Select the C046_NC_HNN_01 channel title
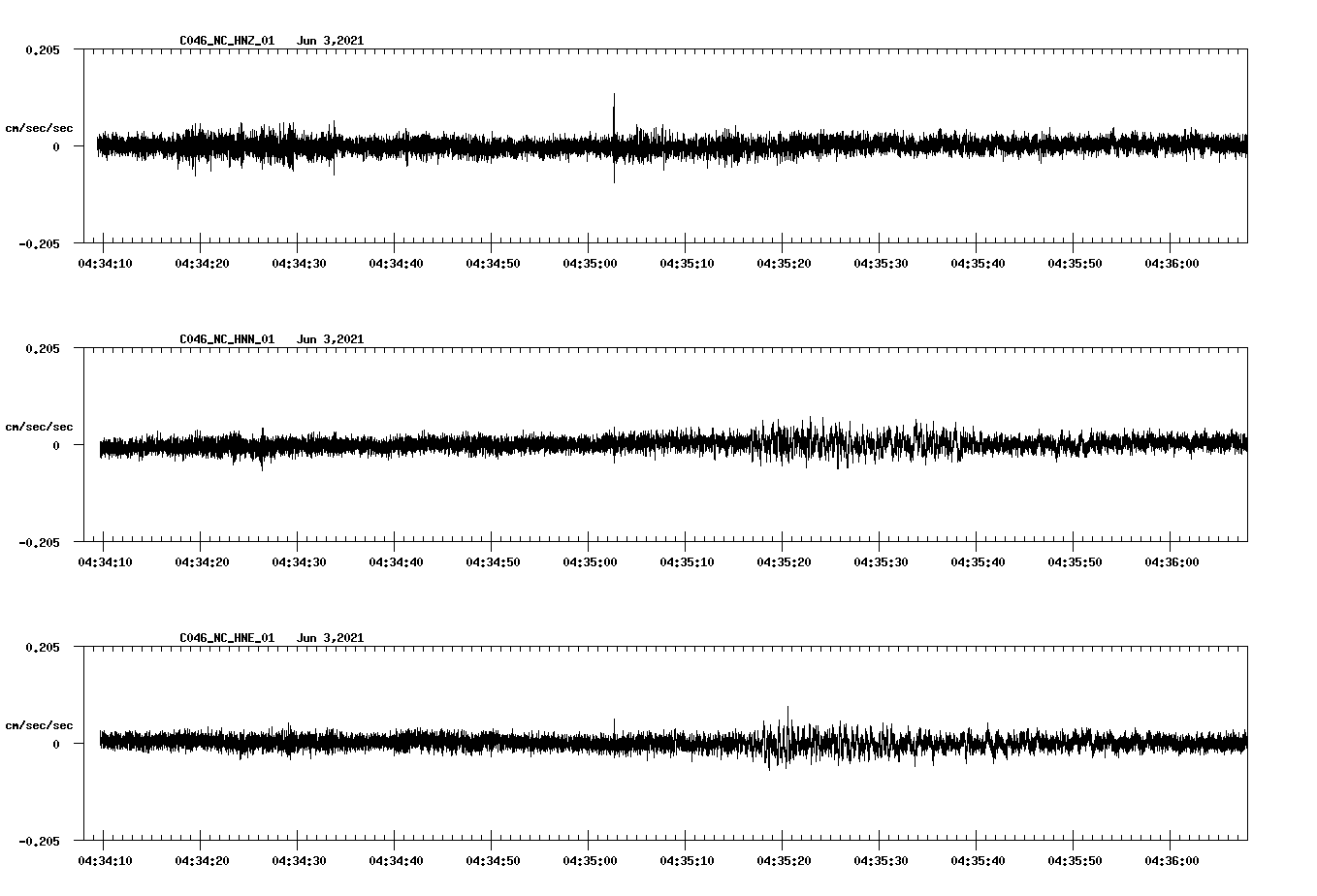 (x=227, y=339)
